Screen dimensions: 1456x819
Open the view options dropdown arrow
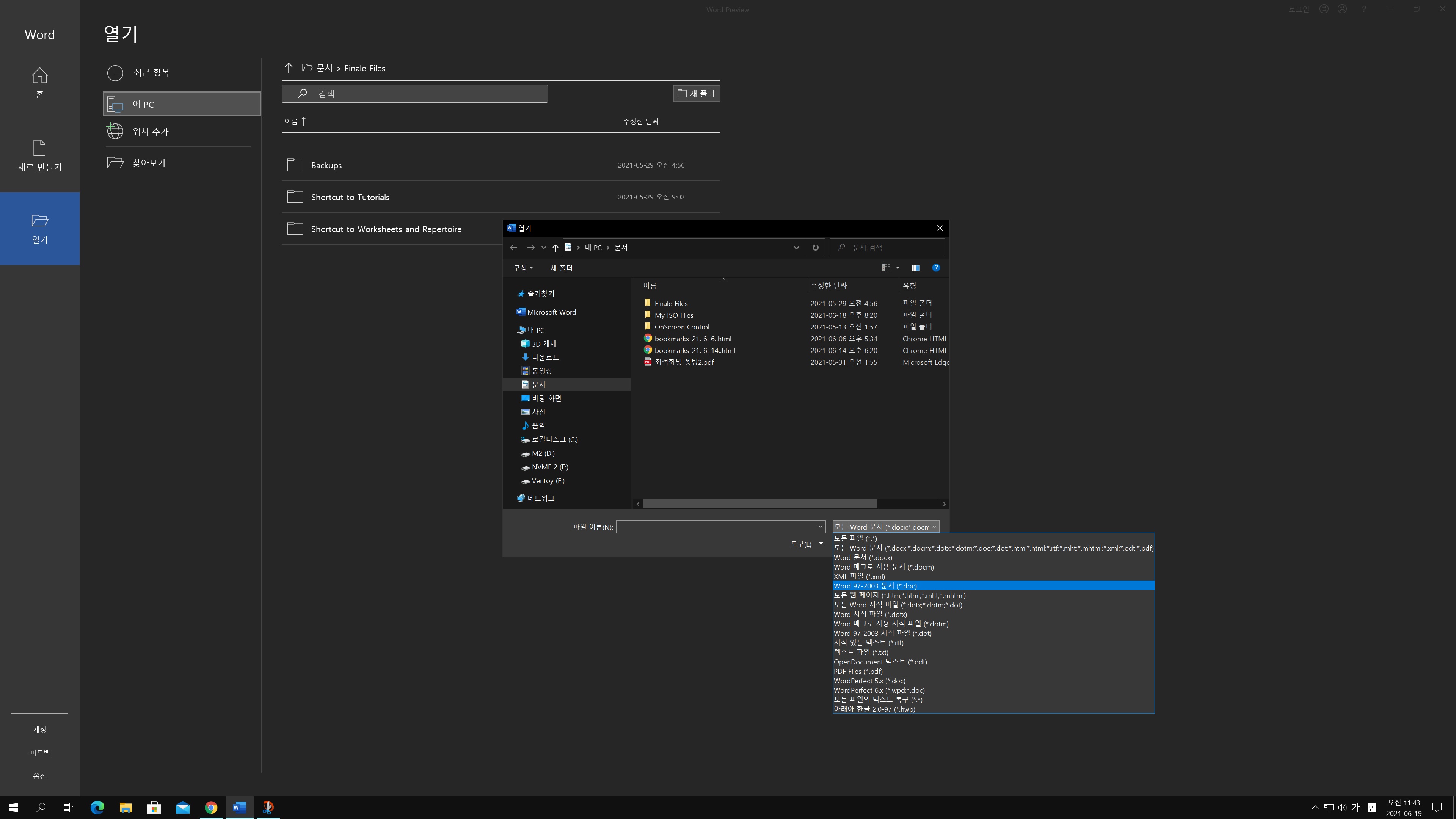(x=897, y=268)
